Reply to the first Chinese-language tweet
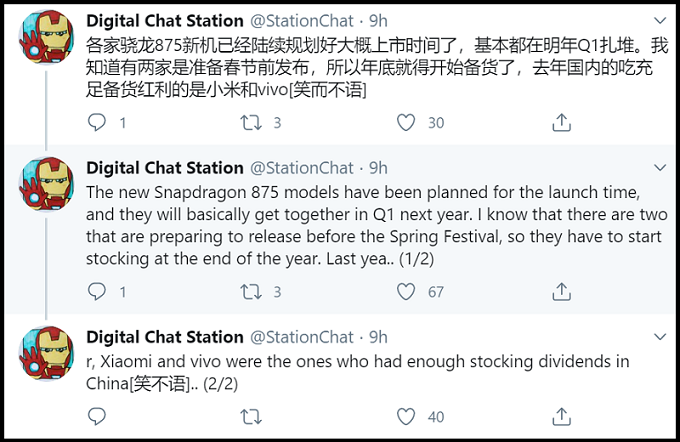The height and width of the screenshot is (442, 680). [x=97, y=122]
